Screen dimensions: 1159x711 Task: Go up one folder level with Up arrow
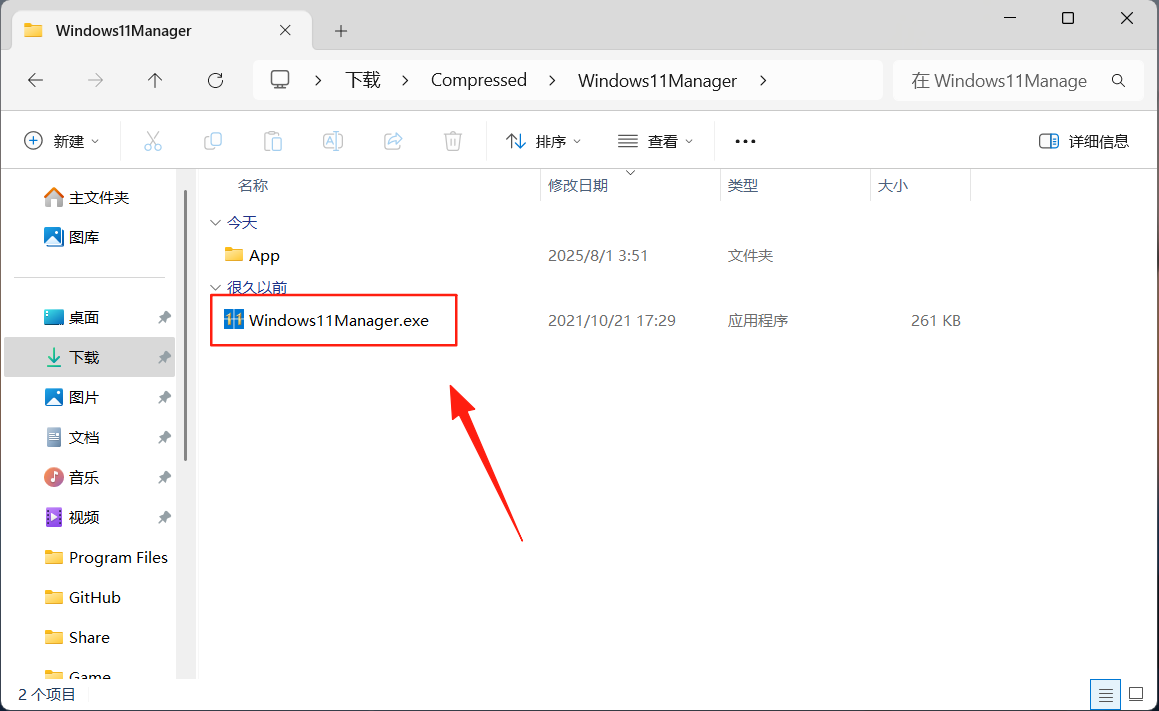pos(155,80)
